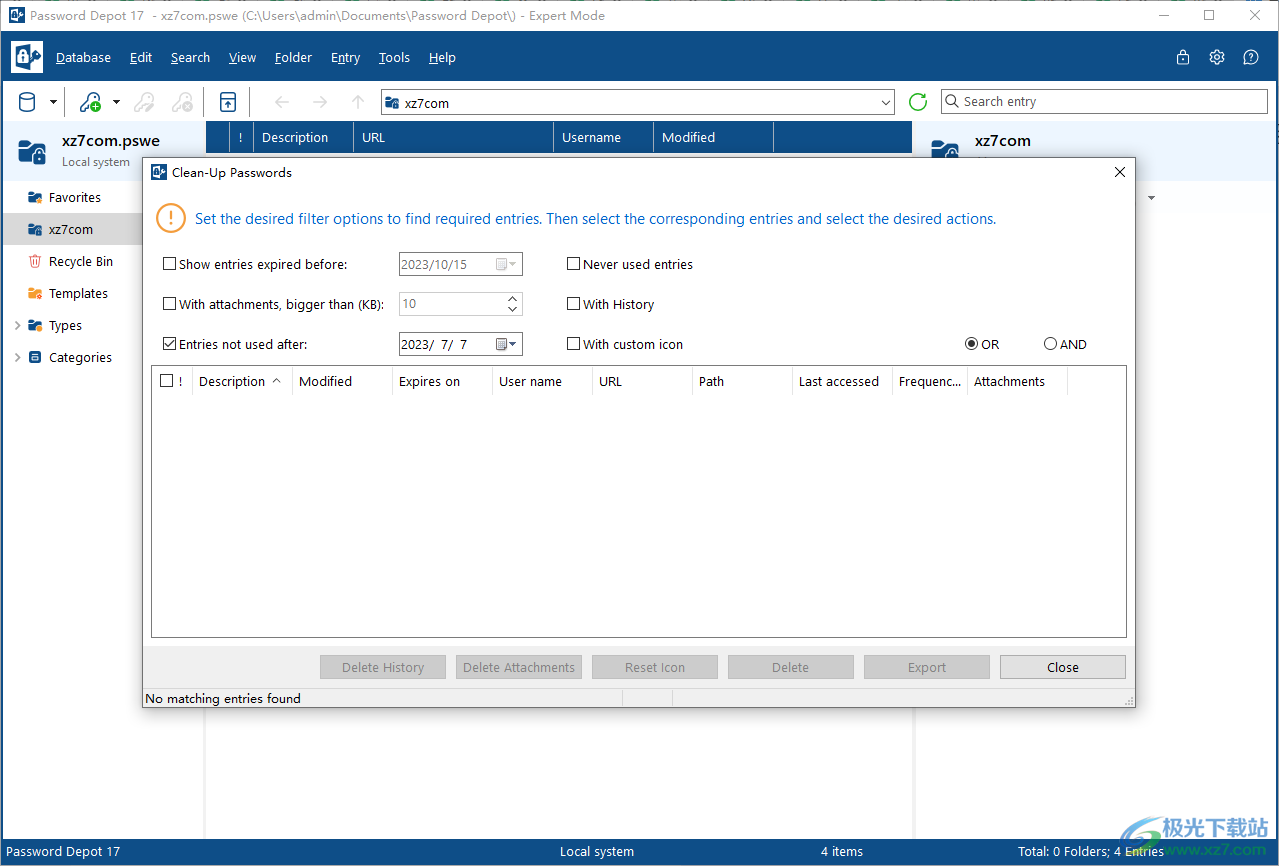Click the lock icon in the header

(x=1183, y=57)
